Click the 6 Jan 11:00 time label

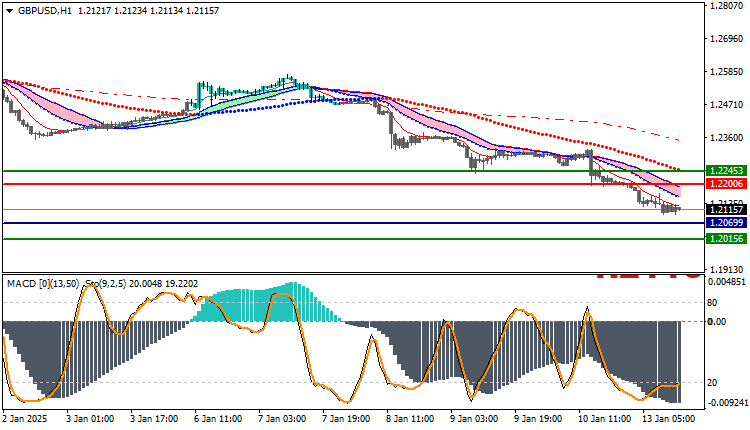coord(218,419)
